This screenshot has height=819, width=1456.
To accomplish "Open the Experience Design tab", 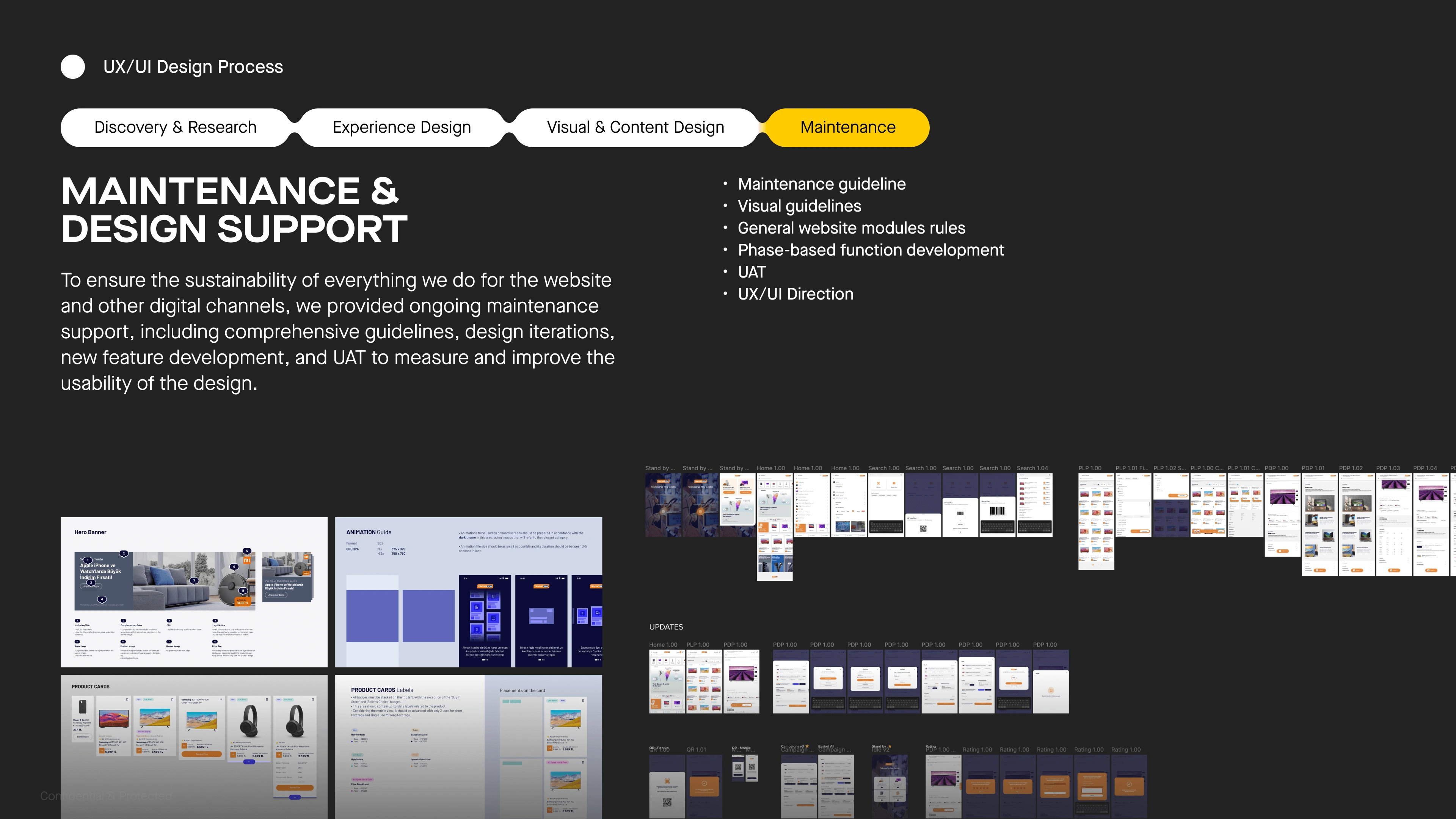I will 401,128.
